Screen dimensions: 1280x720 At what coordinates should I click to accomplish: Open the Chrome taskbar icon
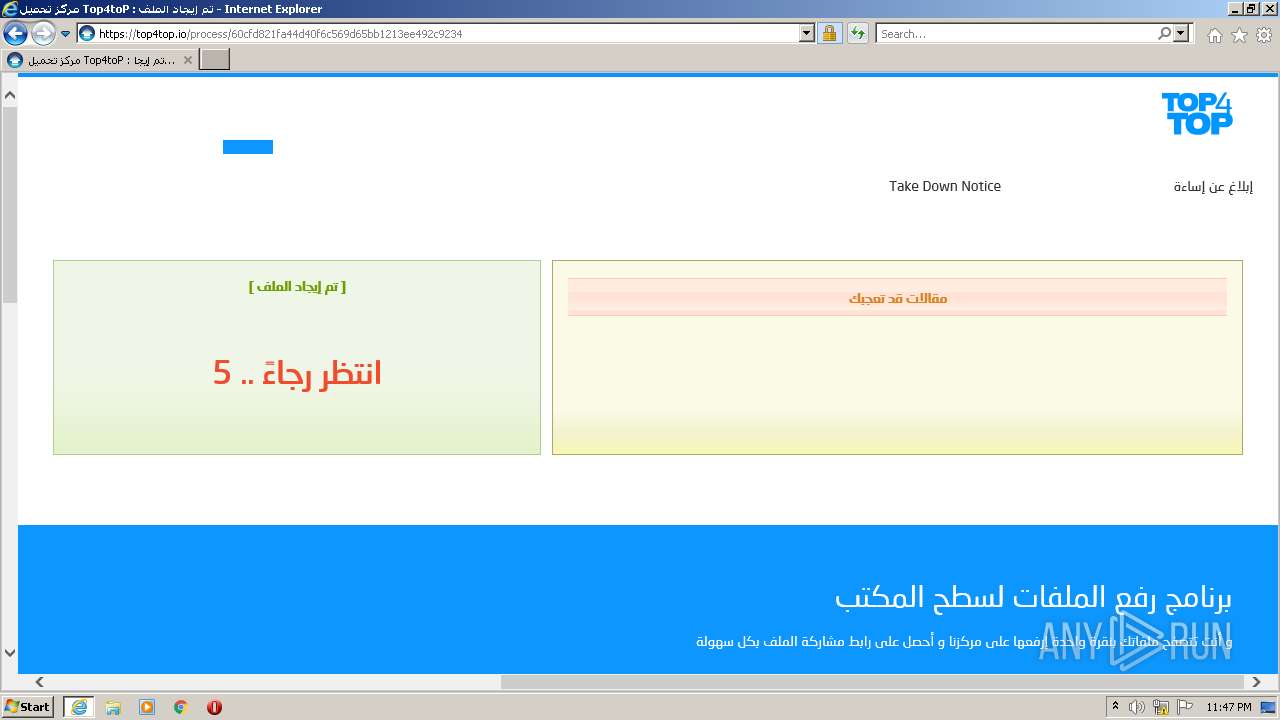click(x=181, y=707)
